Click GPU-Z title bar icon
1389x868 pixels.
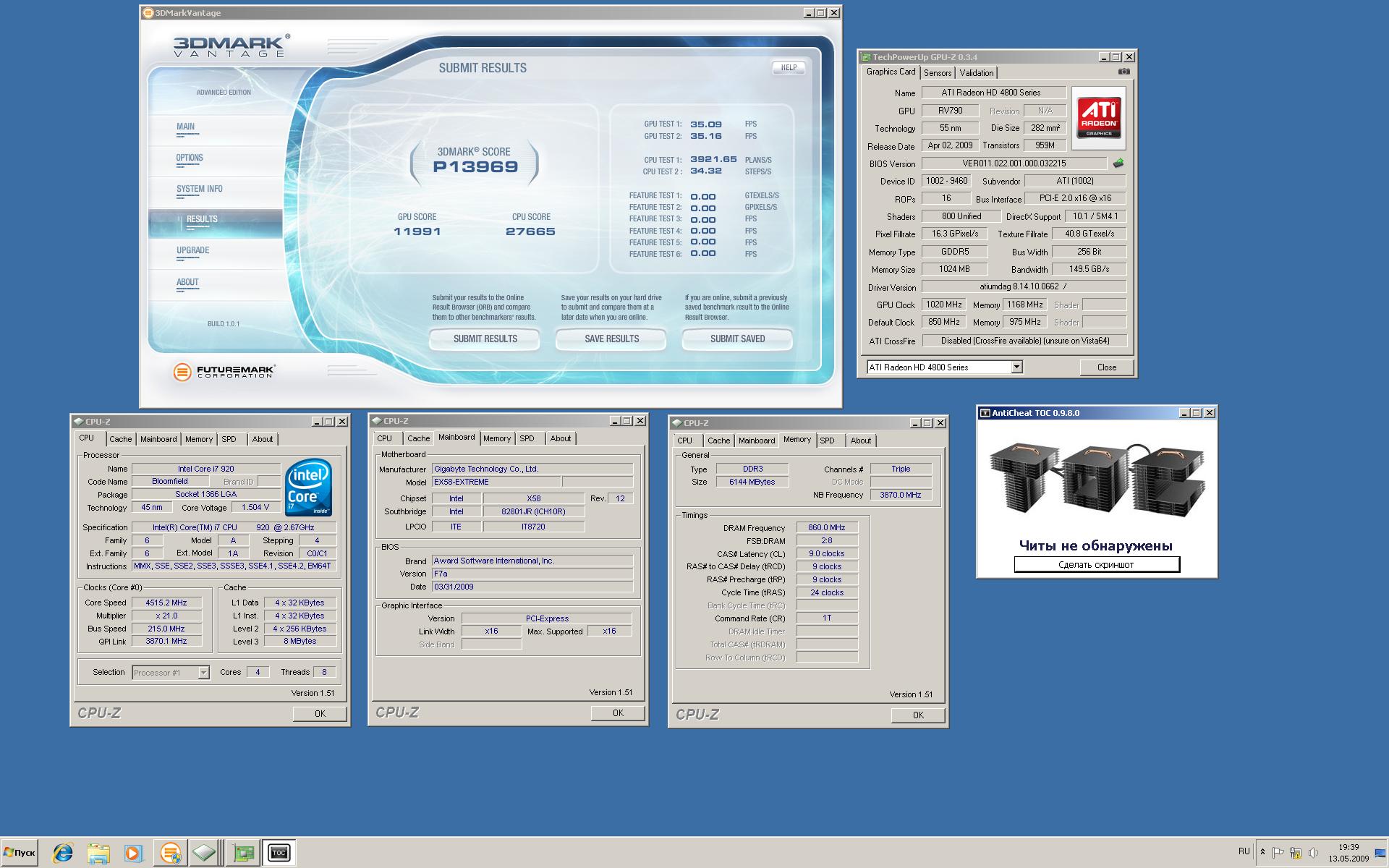tap(866, 57)
